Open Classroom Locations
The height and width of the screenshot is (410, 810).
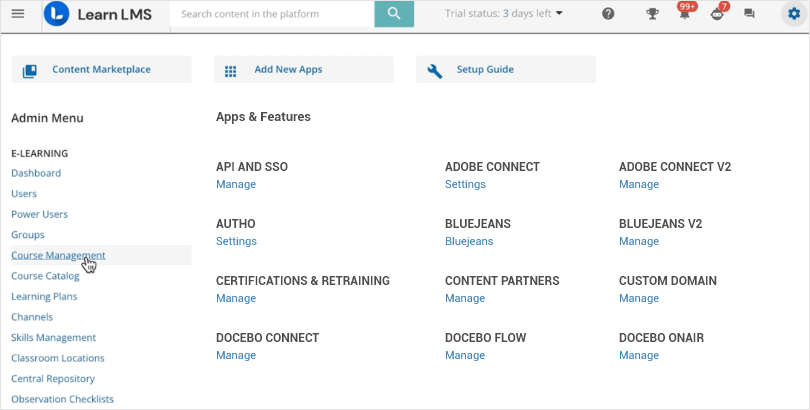pyautogui.click(x=58, y=358)
